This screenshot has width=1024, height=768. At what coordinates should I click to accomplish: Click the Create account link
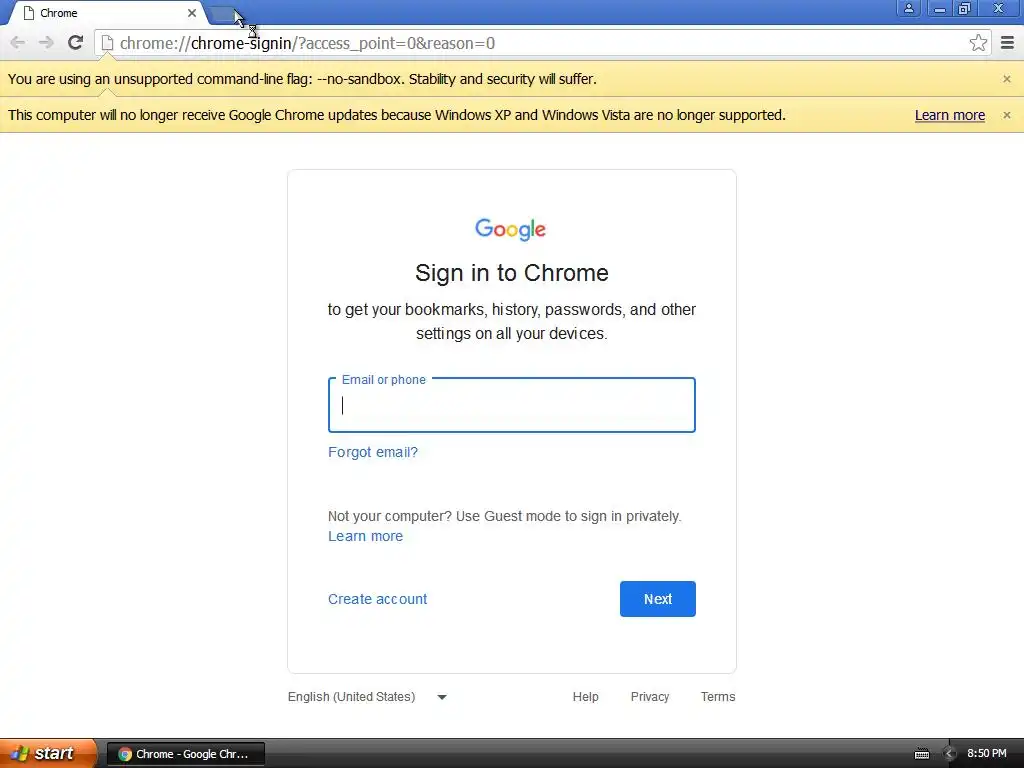pyautogui.click(x=377, y=599)
